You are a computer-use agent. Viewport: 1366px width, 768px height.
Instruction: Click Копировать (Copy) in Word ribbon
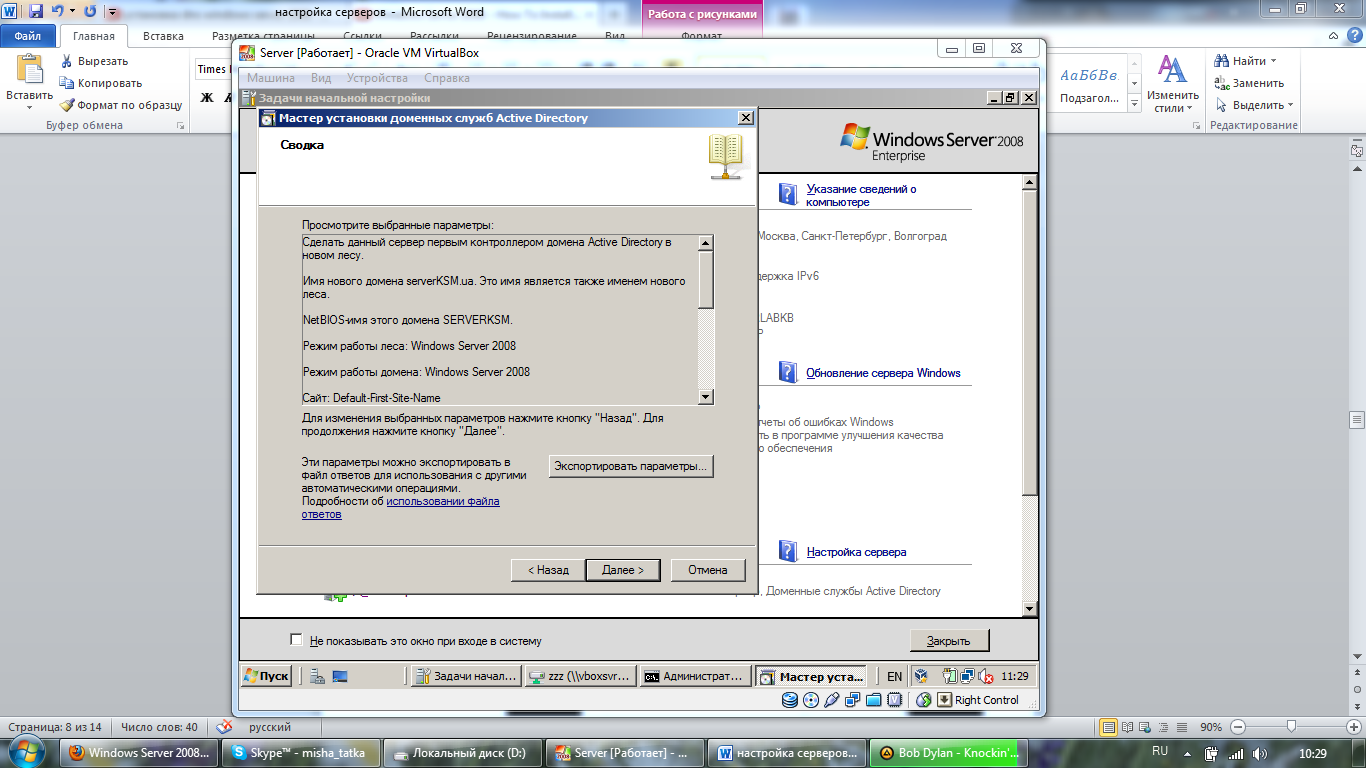(101, 83)
